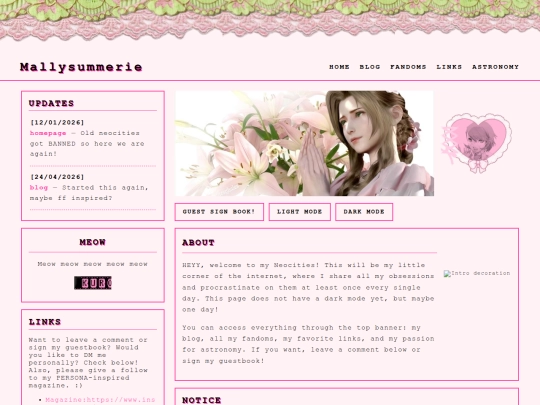The height and width of the screenshot is (405, 540).
Task: Click the 'You can access everything' paragraph
Action: [x=308, y=344]
